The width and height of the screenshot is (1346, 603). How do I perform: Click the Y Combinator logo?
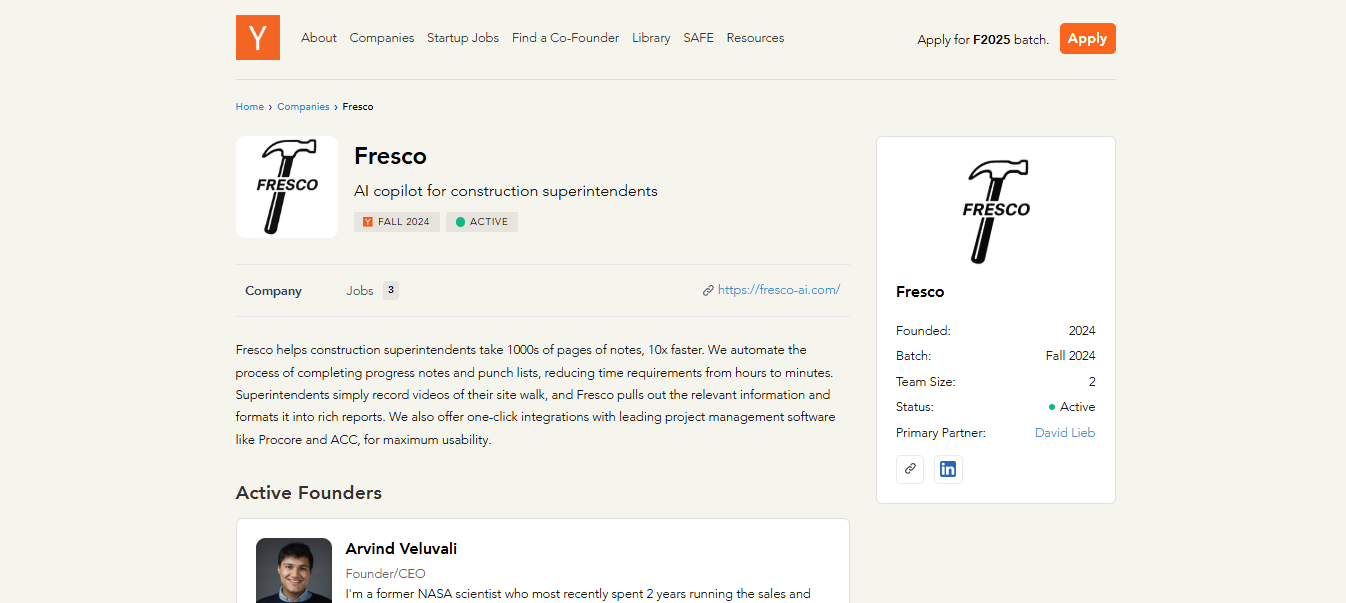click(x=258, y=38)
